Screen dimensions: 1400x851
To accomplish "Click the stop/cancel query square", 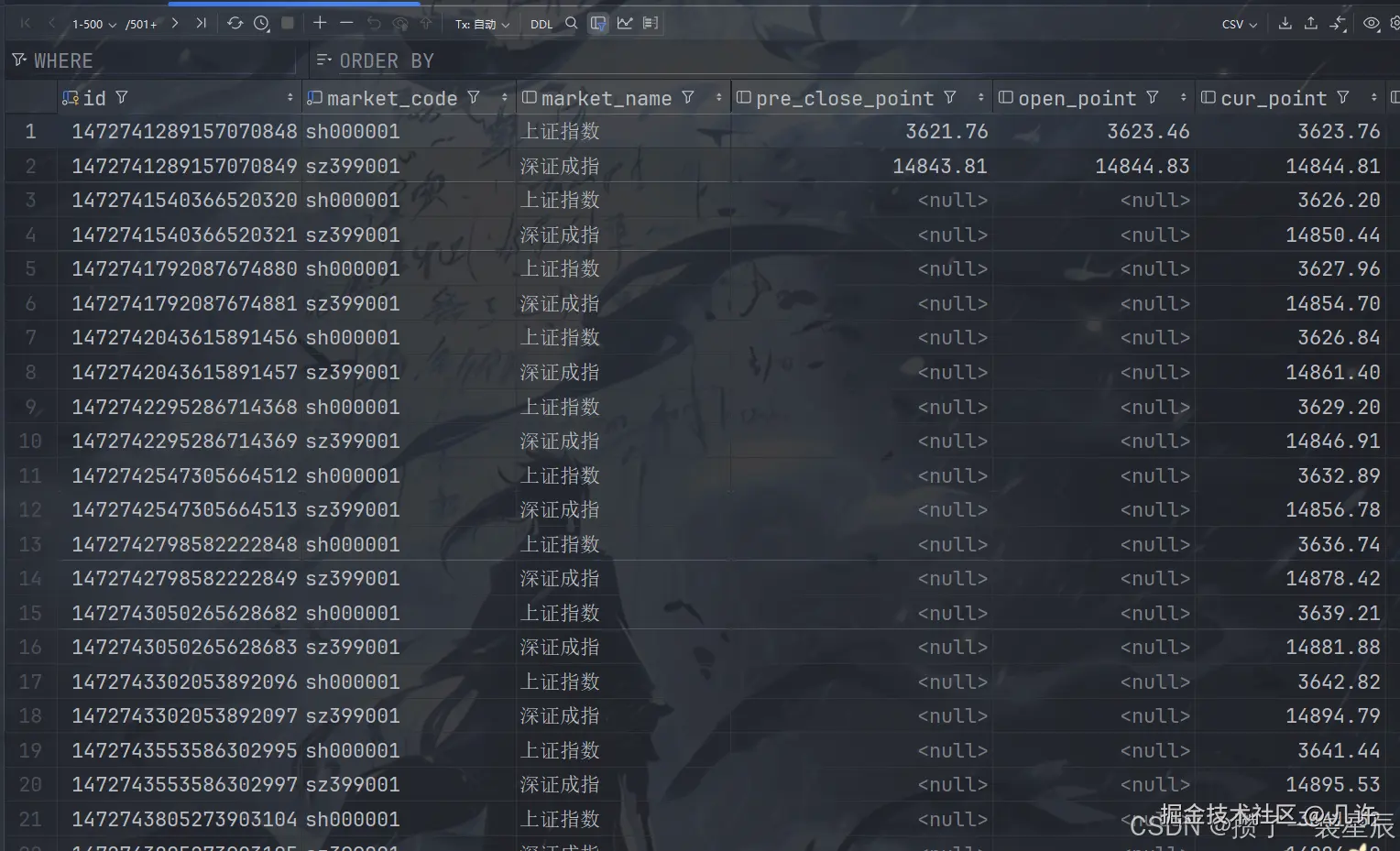I will pos(288,23).
